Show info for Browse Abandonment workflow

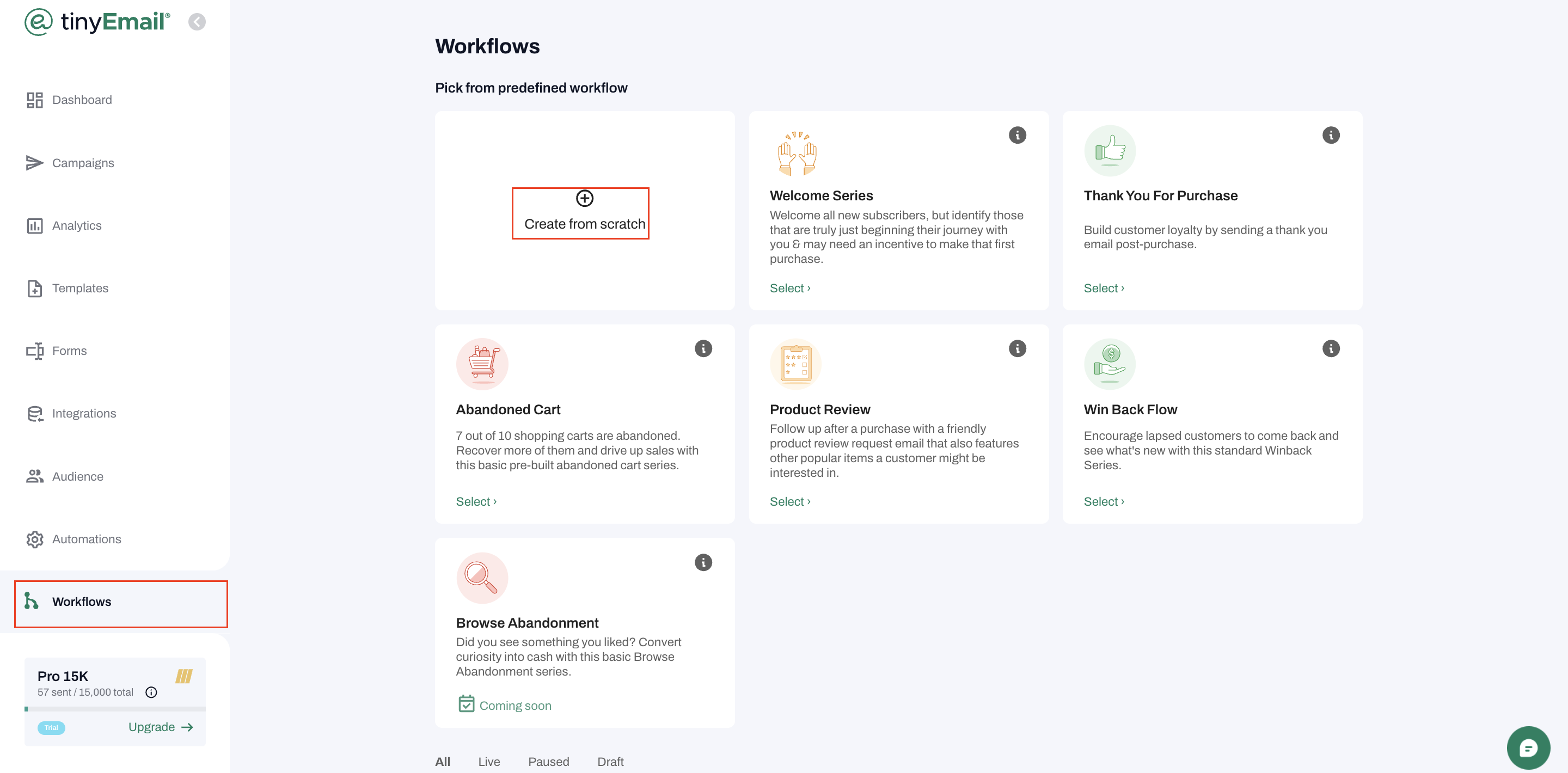click(x=703, y=562)
